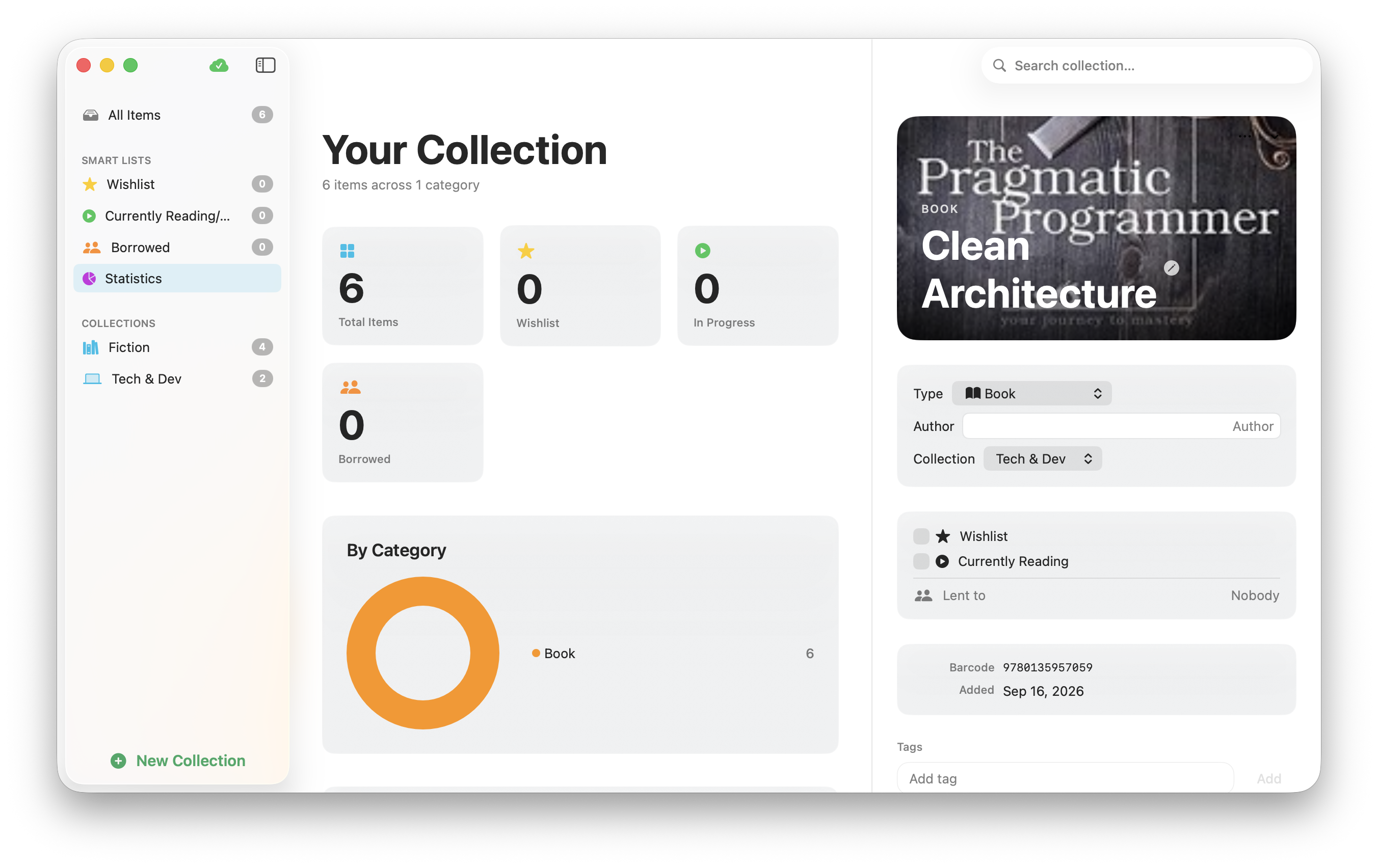This screenshot has height=868, width=1378.
Task: Check the Currently Reading checkbox
Action: coord(921,561)
